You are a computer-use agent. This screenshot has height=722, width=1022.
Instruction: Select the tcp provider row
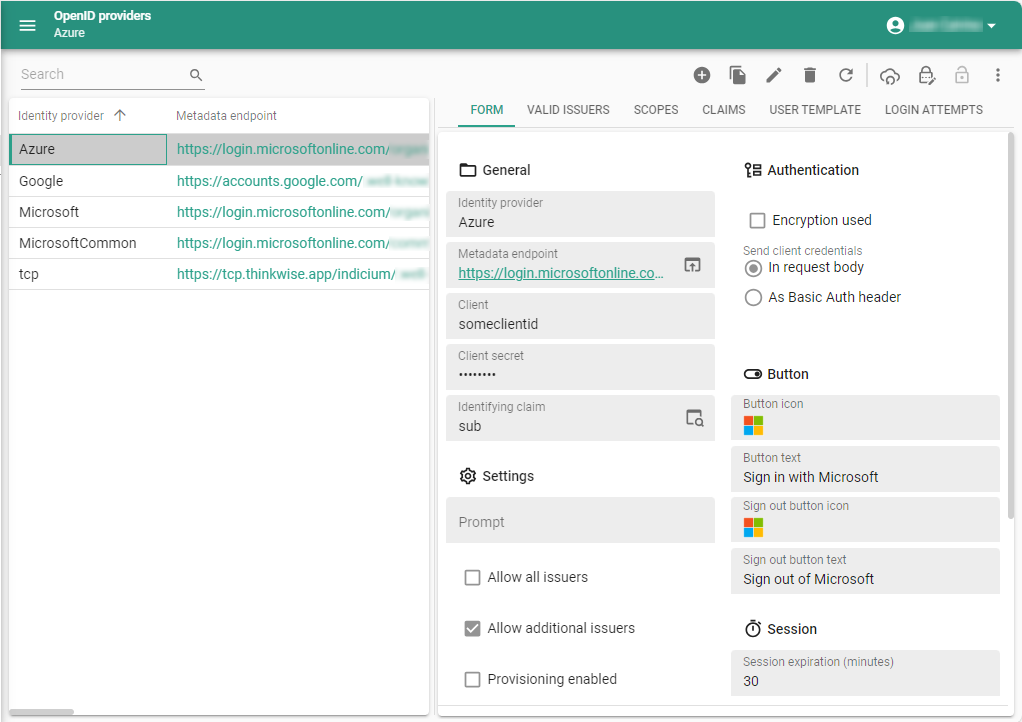point(219,274)
